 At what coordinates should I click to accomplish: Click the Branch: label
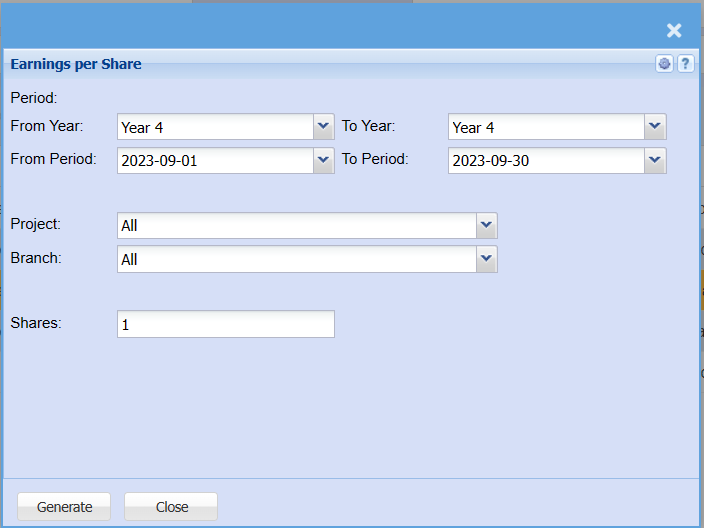tap(36, 258)
